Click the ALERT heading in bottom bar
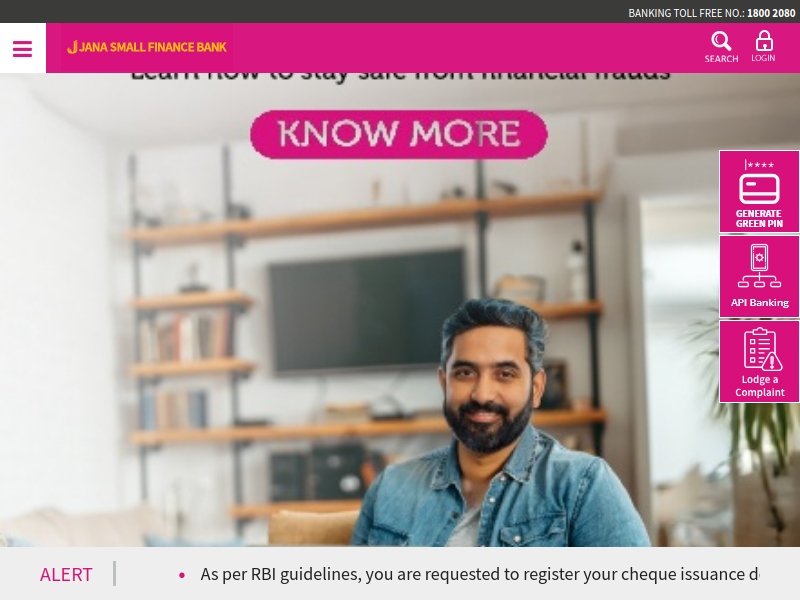 [66, 574]
